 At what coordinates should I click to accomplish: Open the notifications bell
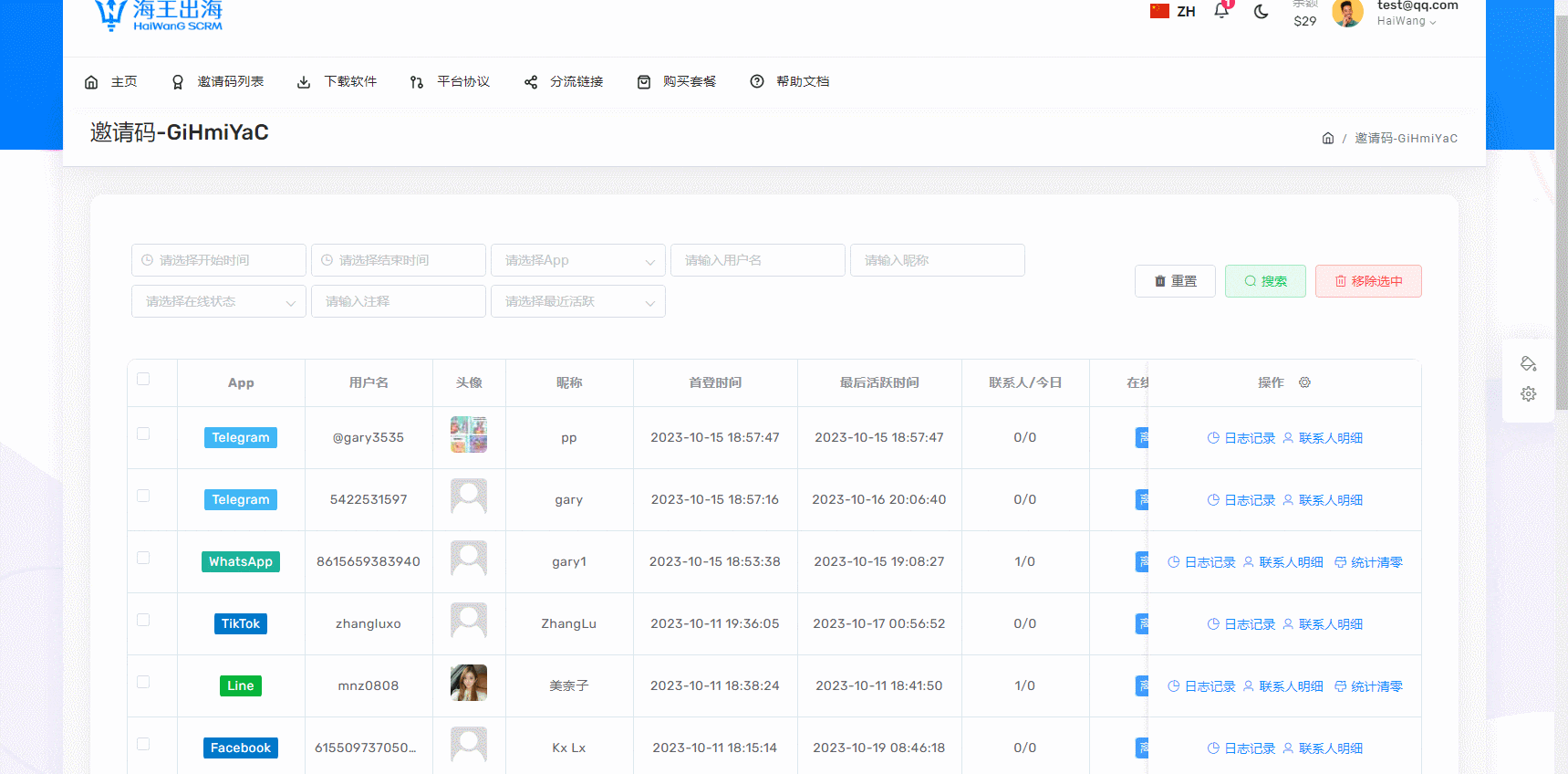[x=1221, y=11]
